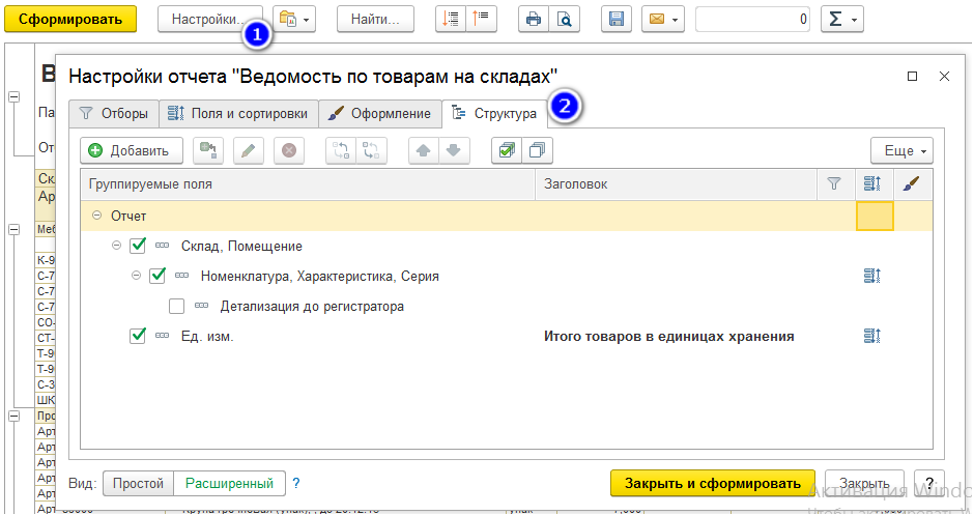
Task: Uncheck the Ед. изм. checkbox
Action: [x=138, y=336]
